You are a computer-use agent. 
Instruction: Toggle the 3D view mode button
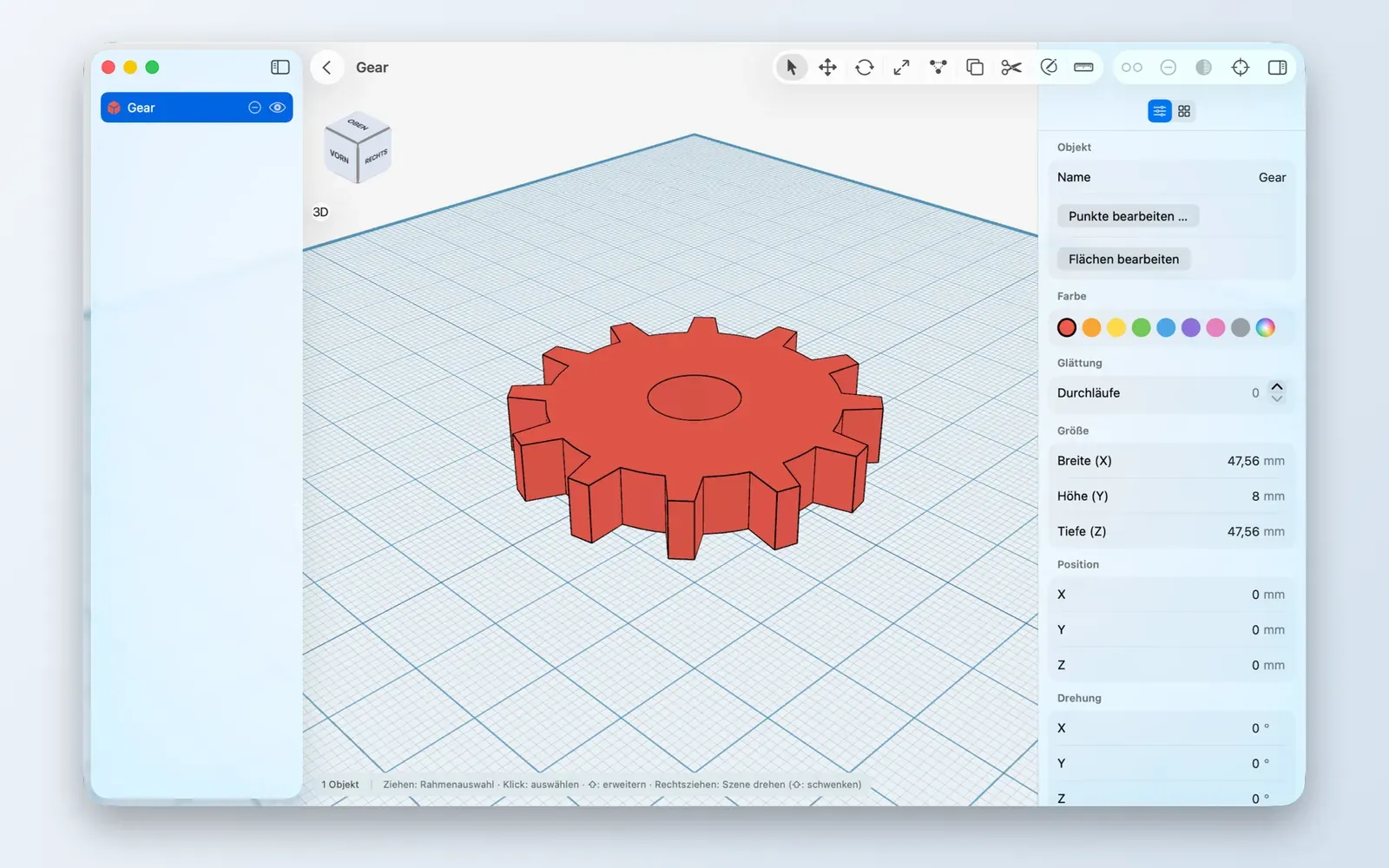coord(320,212)
